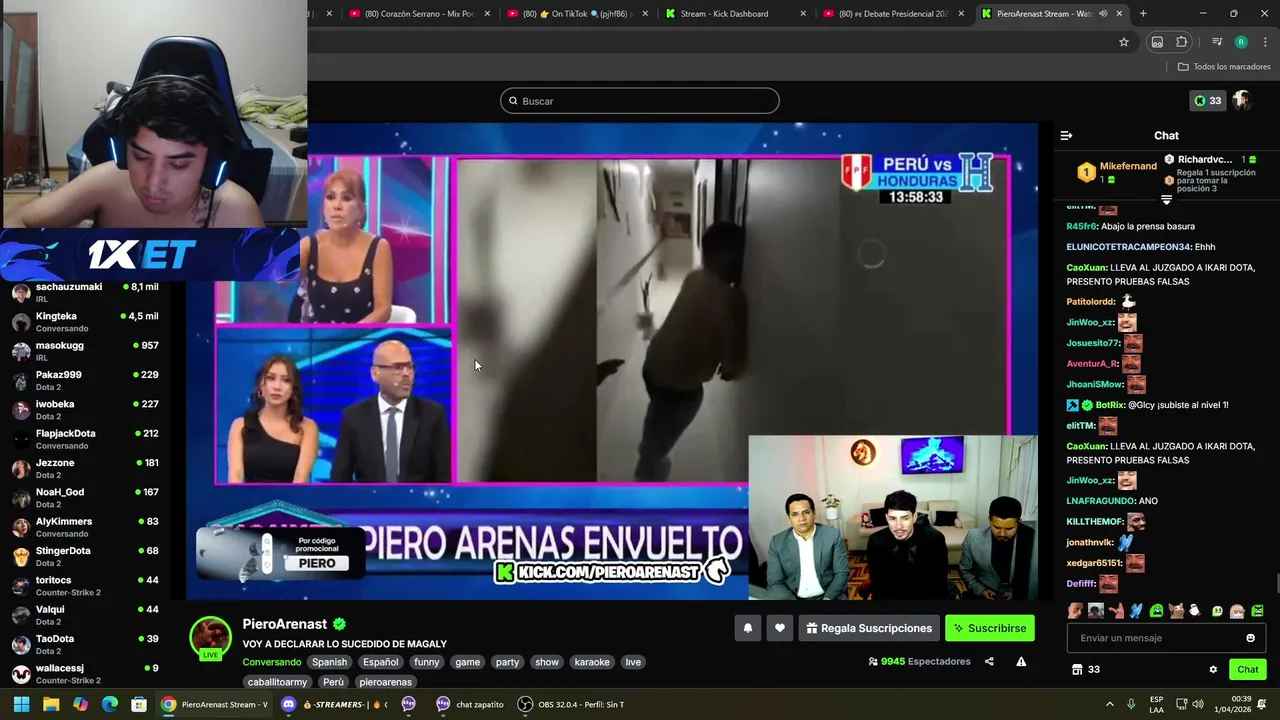The width and height of the screenshot is (1280, 720).
Task: Open chat settings gear icon
Action: [1213, 670]
